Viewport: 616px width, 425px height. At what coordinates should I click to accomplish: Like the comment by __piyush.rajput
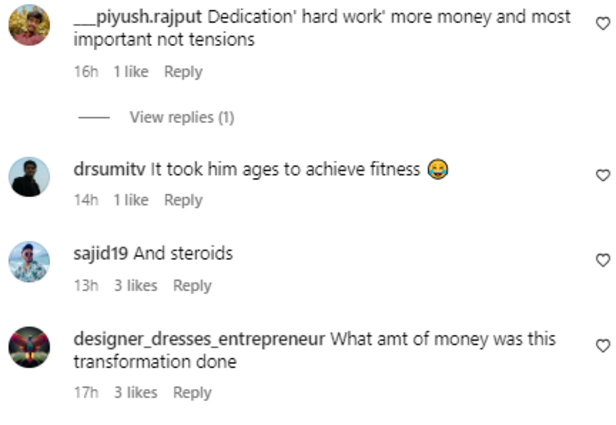(602, 23)
